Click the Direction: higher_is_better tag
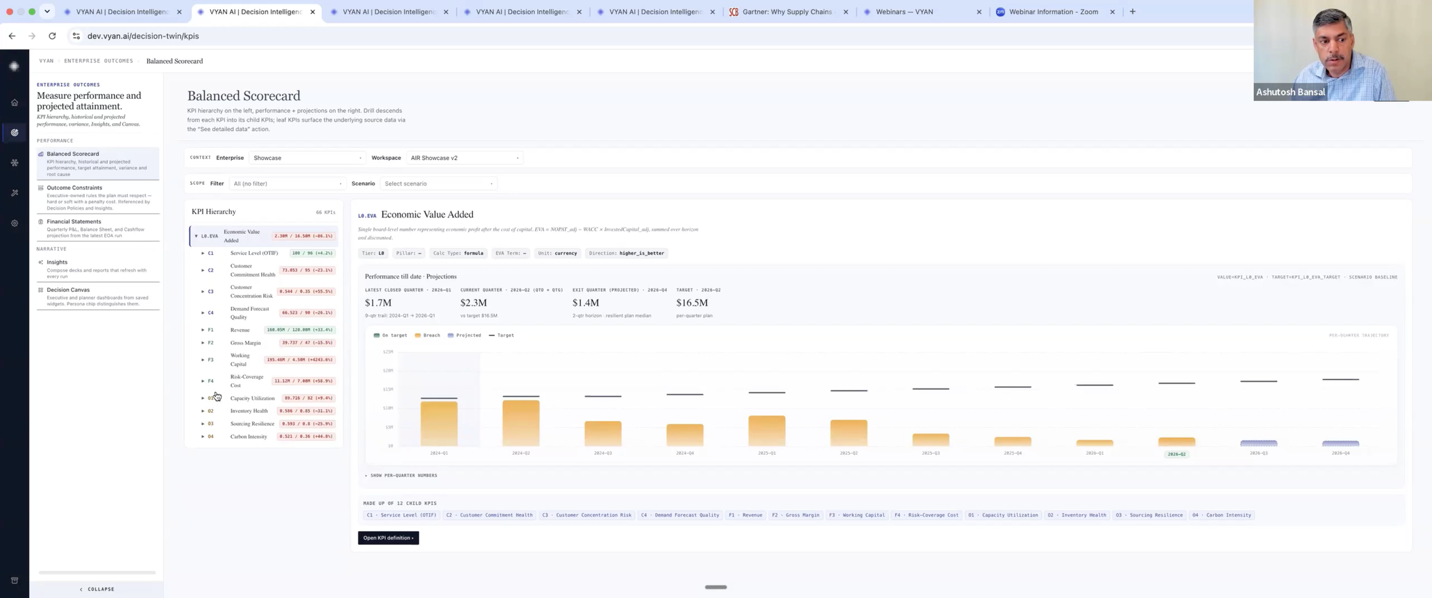This screenshot has height=598, width=1432. 627,253
